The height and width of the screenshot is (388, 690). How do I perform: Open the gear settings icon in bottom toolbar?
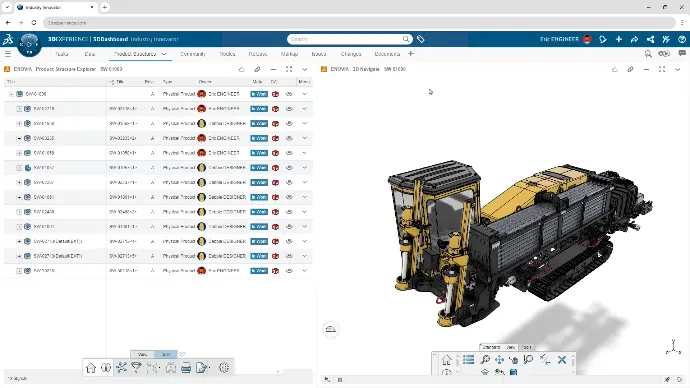coord(224,367)
